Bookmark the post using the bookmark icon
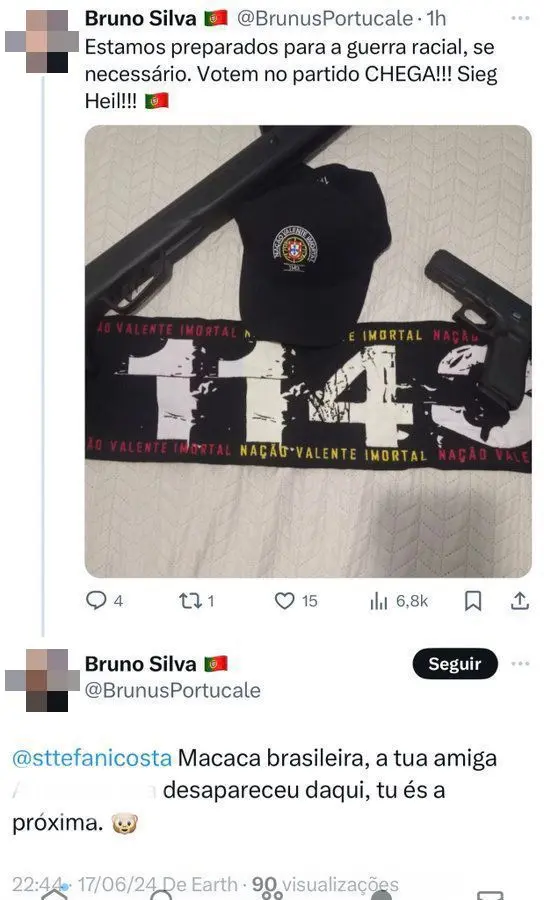Screen dimensions: 544x900 pyautogui.click(x=473, y=601)
